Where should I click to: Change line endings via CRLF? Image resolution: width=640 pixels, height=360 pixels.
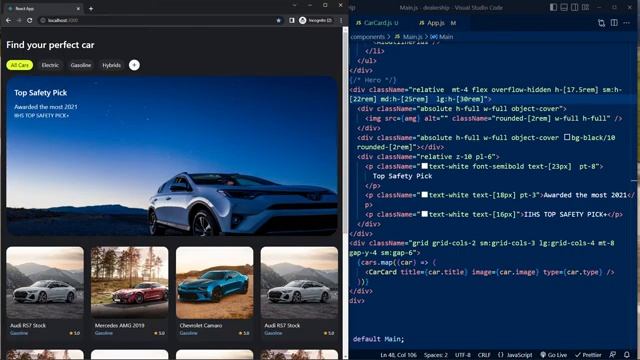pyautogui.click(x=484, y=355)
